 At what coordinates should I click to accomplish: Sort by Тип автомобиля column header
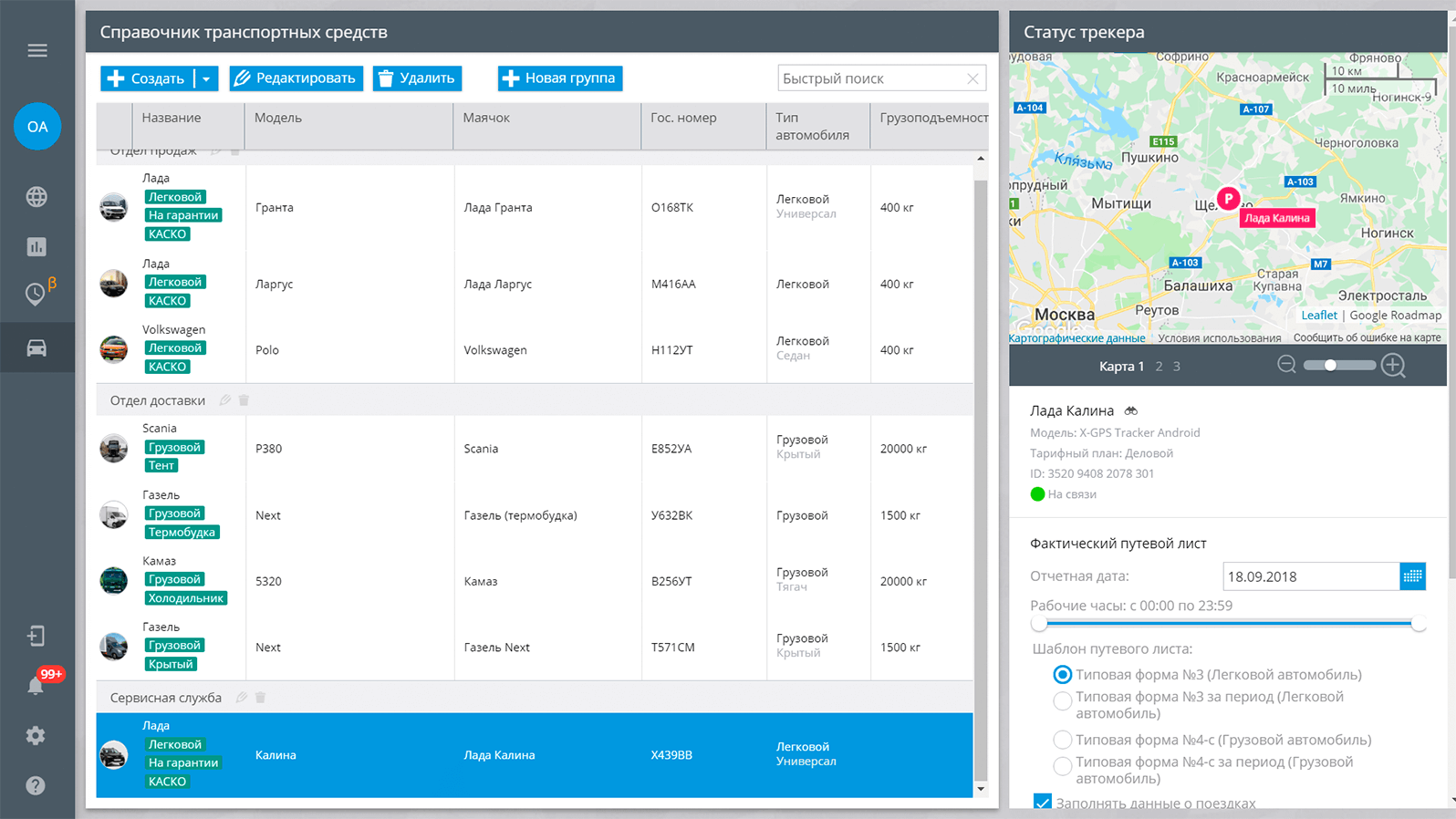pos(818,126)
